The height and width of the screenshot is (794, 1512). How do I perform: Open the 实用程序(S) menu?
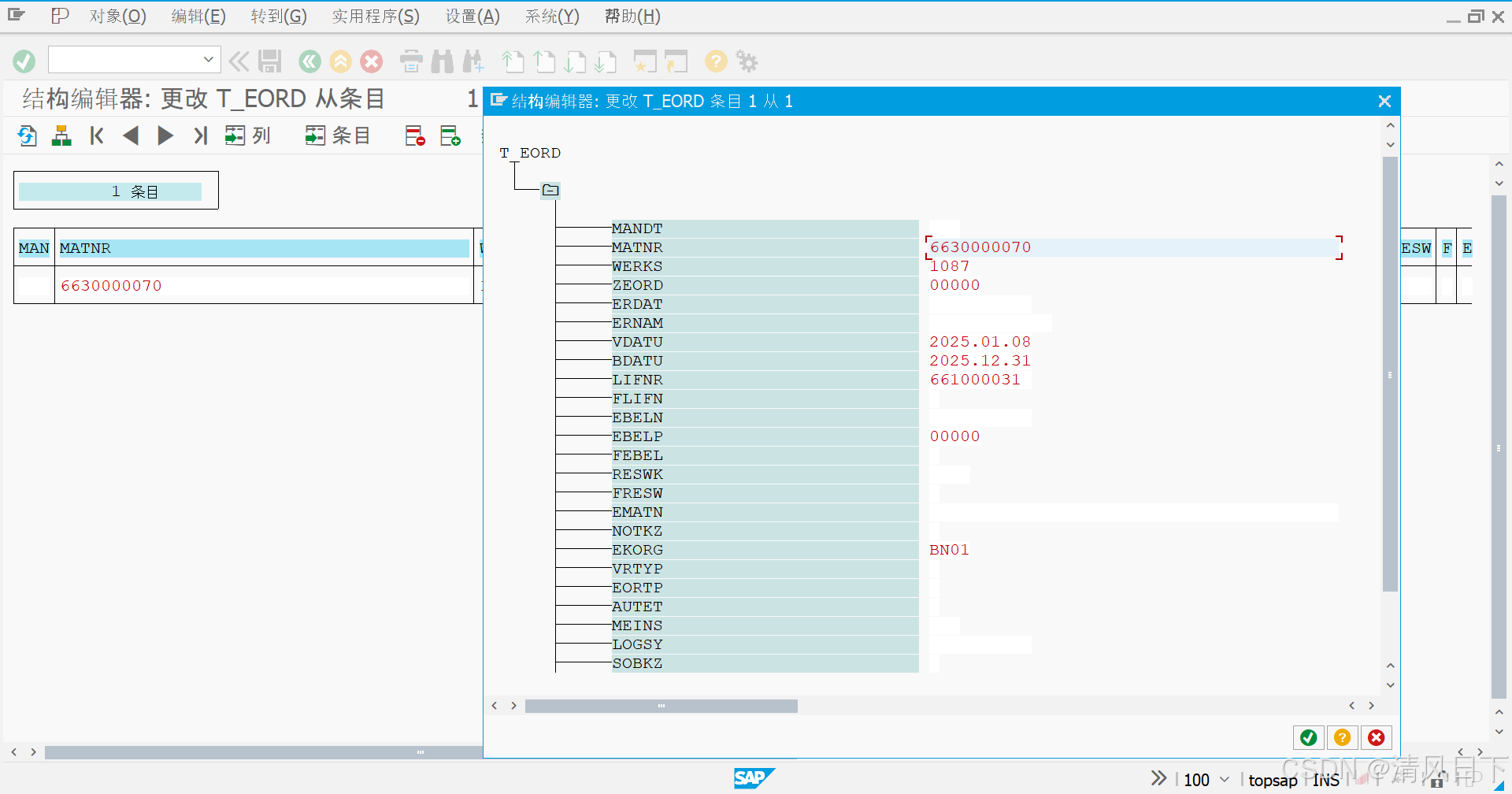376,16
